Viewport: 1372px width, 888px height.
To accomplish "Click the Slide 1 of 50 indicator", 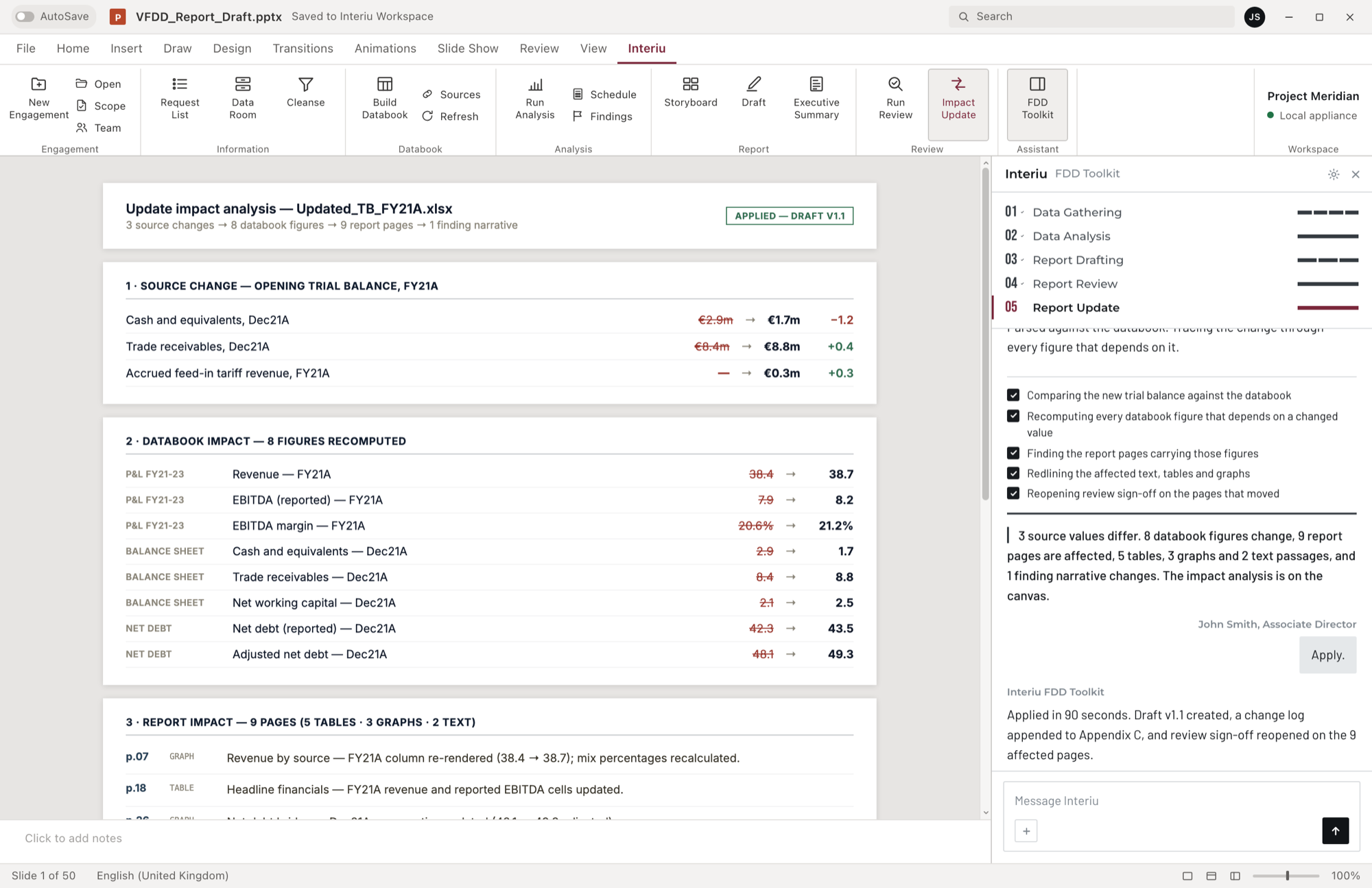I will pyautogui.click(x=43, y=876).
